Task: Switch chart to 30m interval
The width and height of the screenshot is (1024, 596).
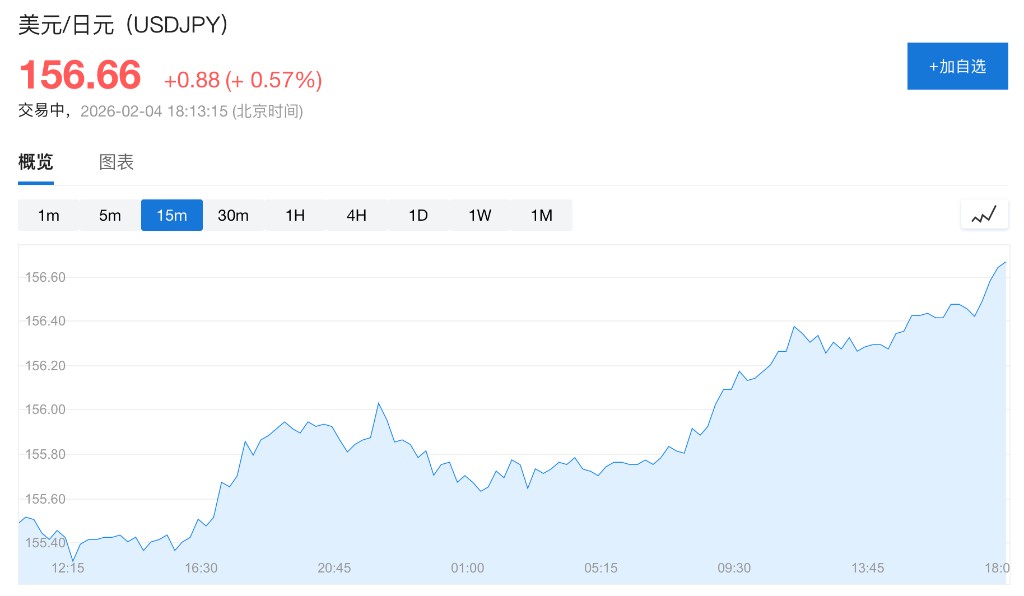Action: coord(233,215)
